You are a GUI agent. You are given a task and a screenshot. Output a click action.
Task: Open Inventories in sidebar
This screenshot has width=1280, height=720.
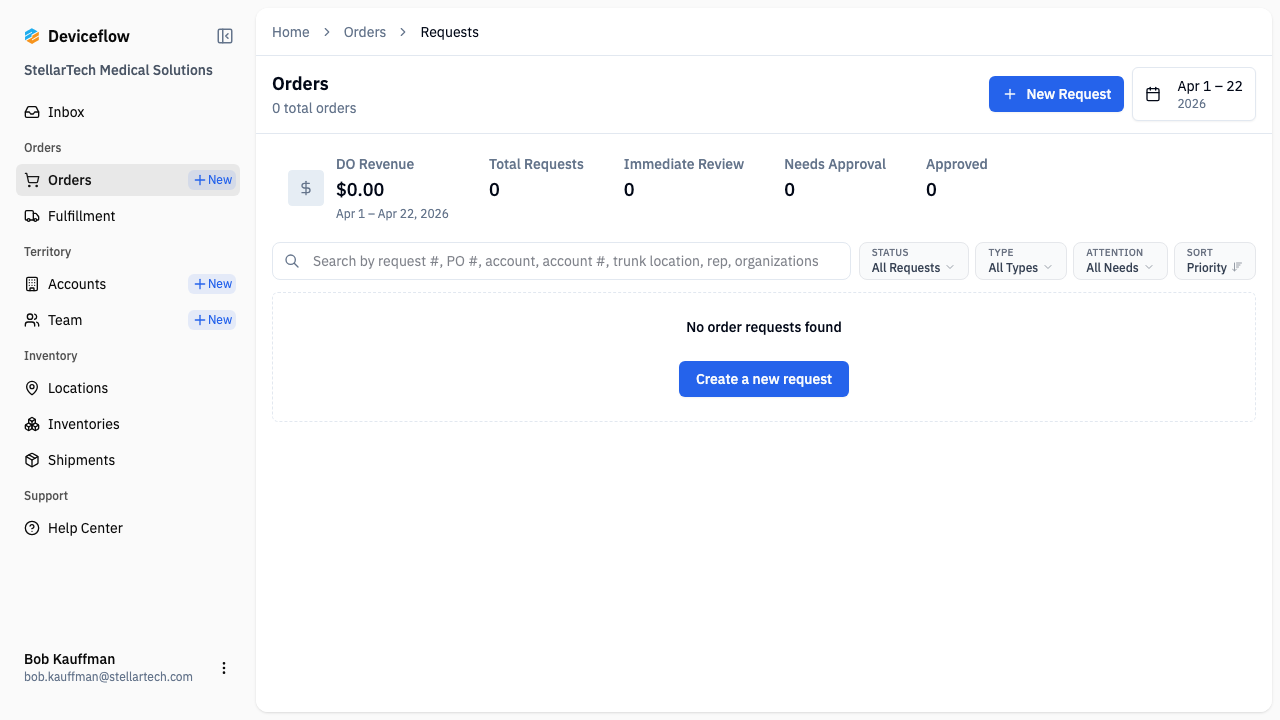(128, 424)
